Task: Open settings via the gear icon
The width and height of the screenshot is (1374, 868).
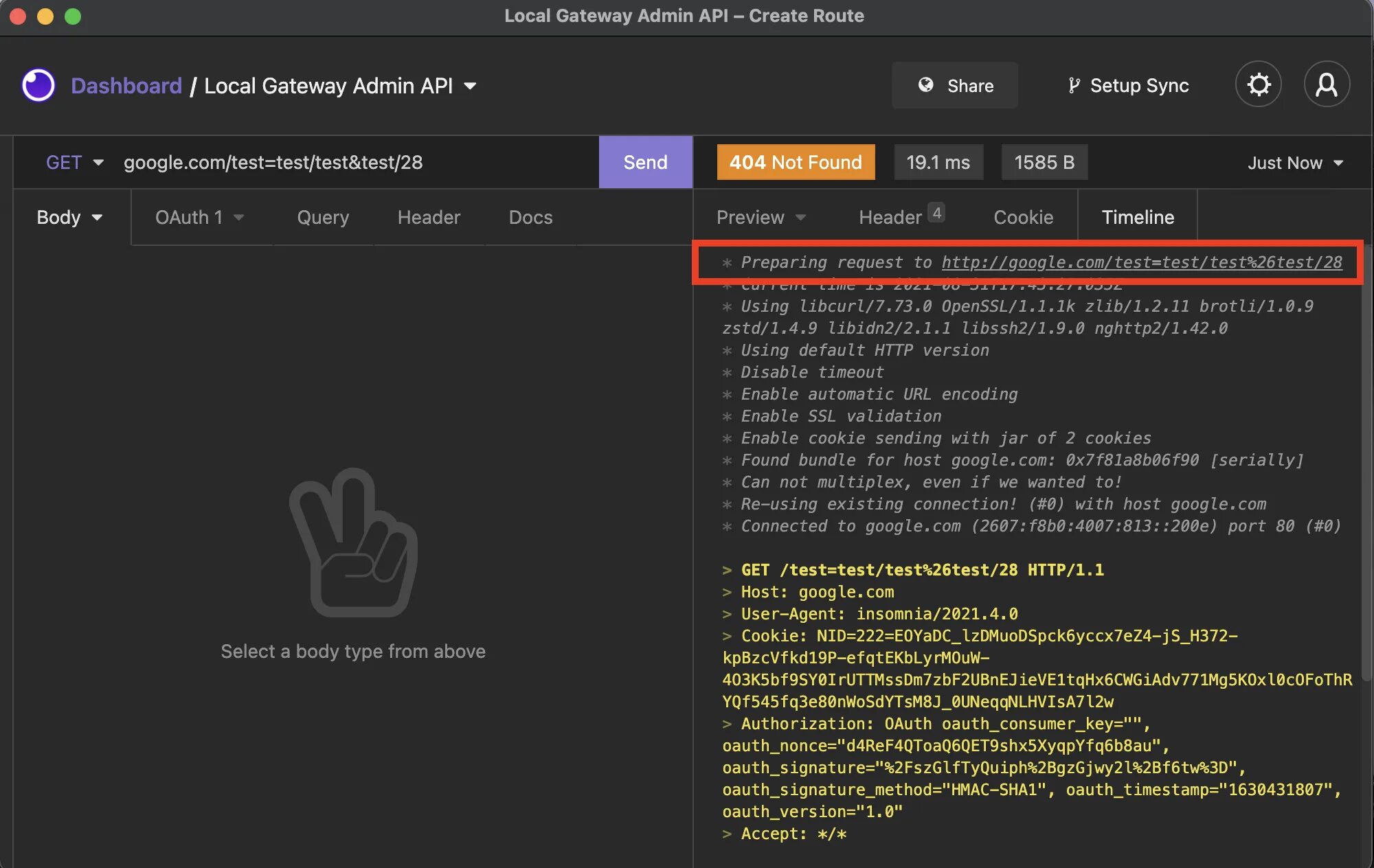Action: coord(1258,85)
